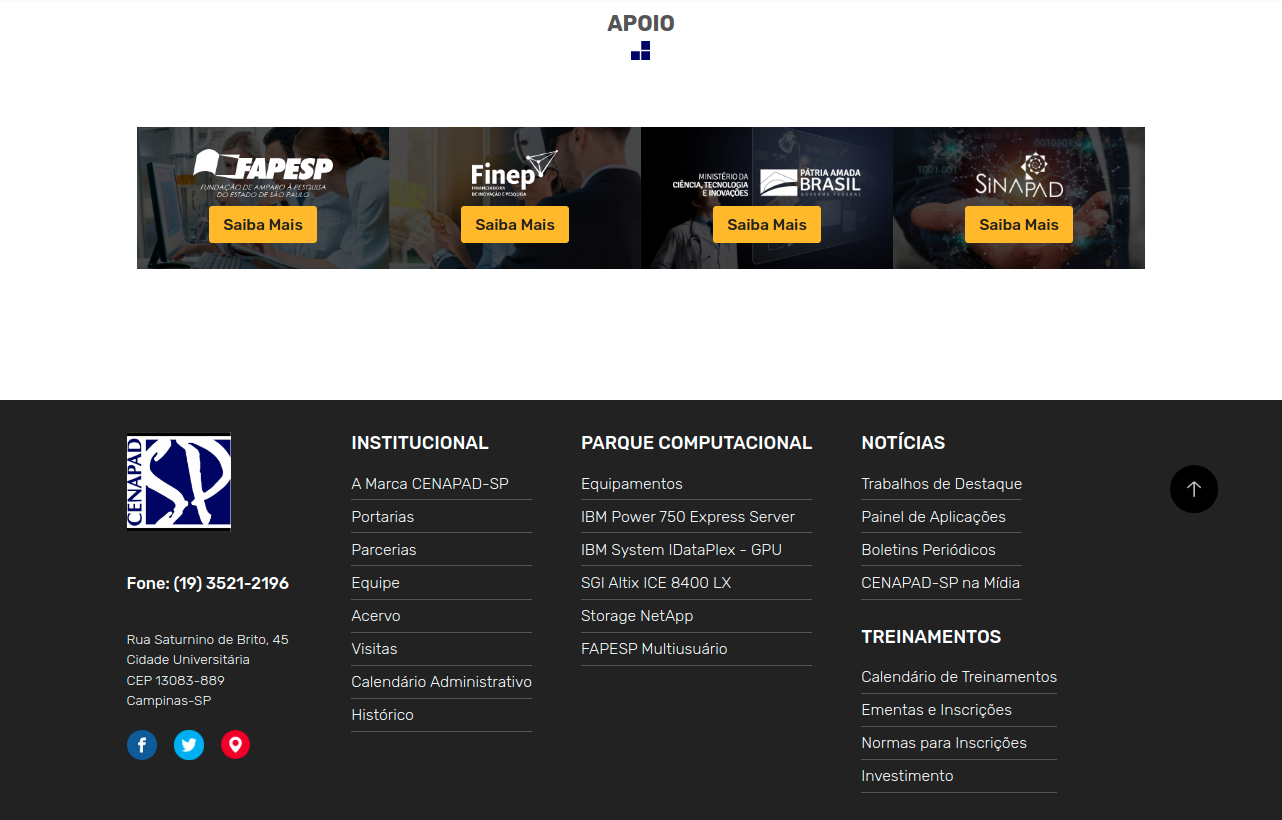Open the A Marca CENAPAD-SP link
This screenshot has height=820, width=1282.
point(430,484)
